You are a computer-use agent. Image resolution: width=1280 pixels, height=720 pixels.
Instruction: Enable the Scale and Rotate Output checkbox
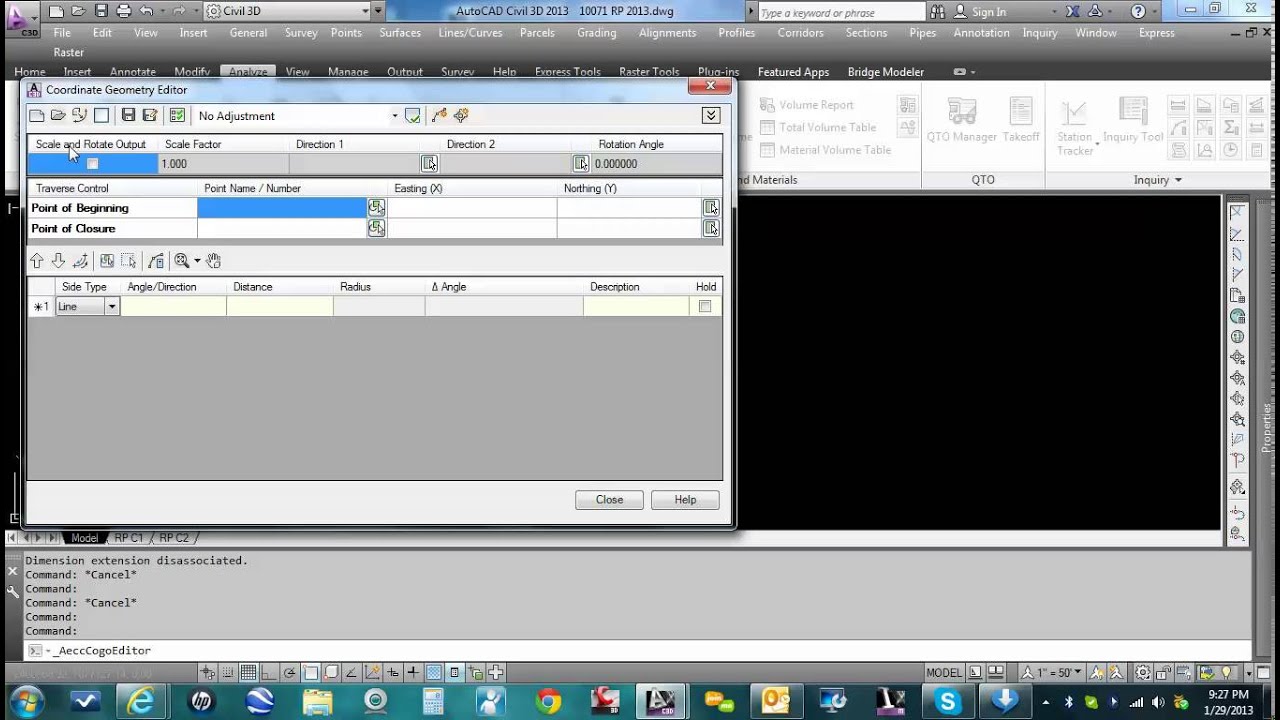[92, 164]
